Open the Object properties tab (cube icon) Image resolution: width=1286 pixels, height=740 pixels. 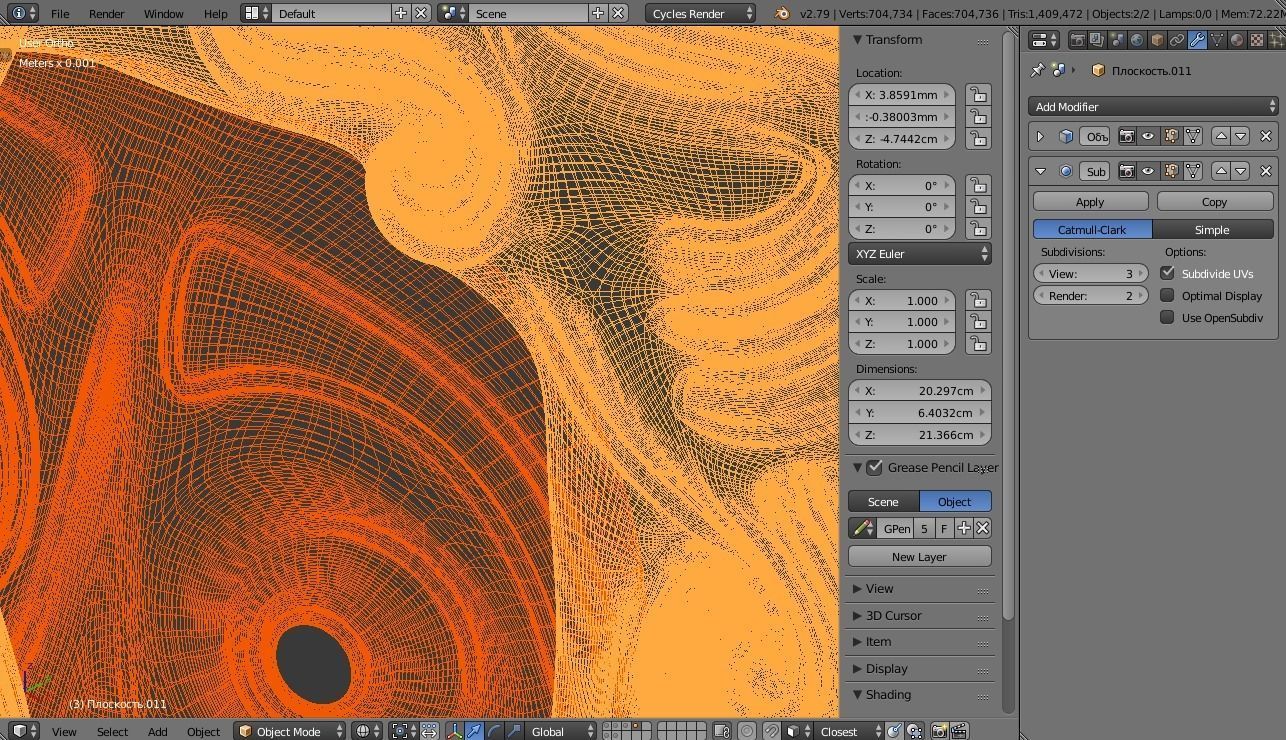coord(1157,40)
